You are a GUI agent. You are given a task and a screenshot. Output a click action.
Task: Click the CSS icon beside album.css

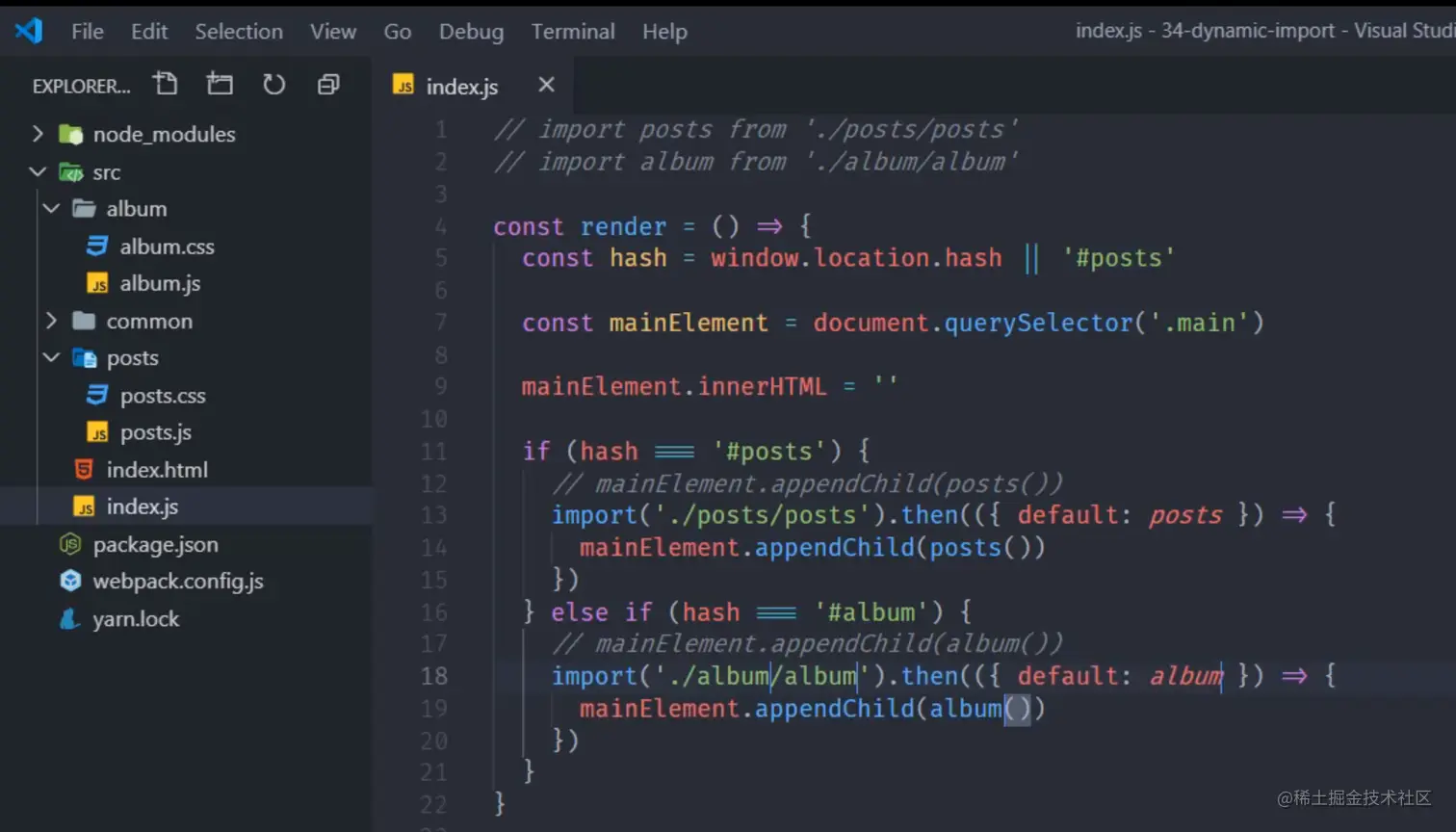(97, 247)
